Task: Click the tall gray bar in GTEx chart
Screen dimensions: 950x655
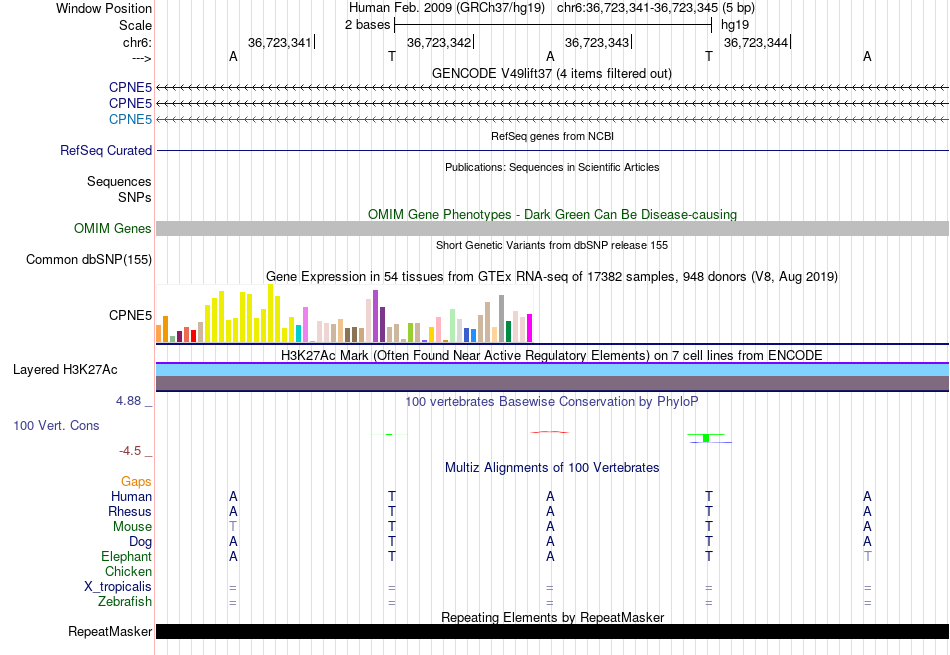Action: click(502, 319)
